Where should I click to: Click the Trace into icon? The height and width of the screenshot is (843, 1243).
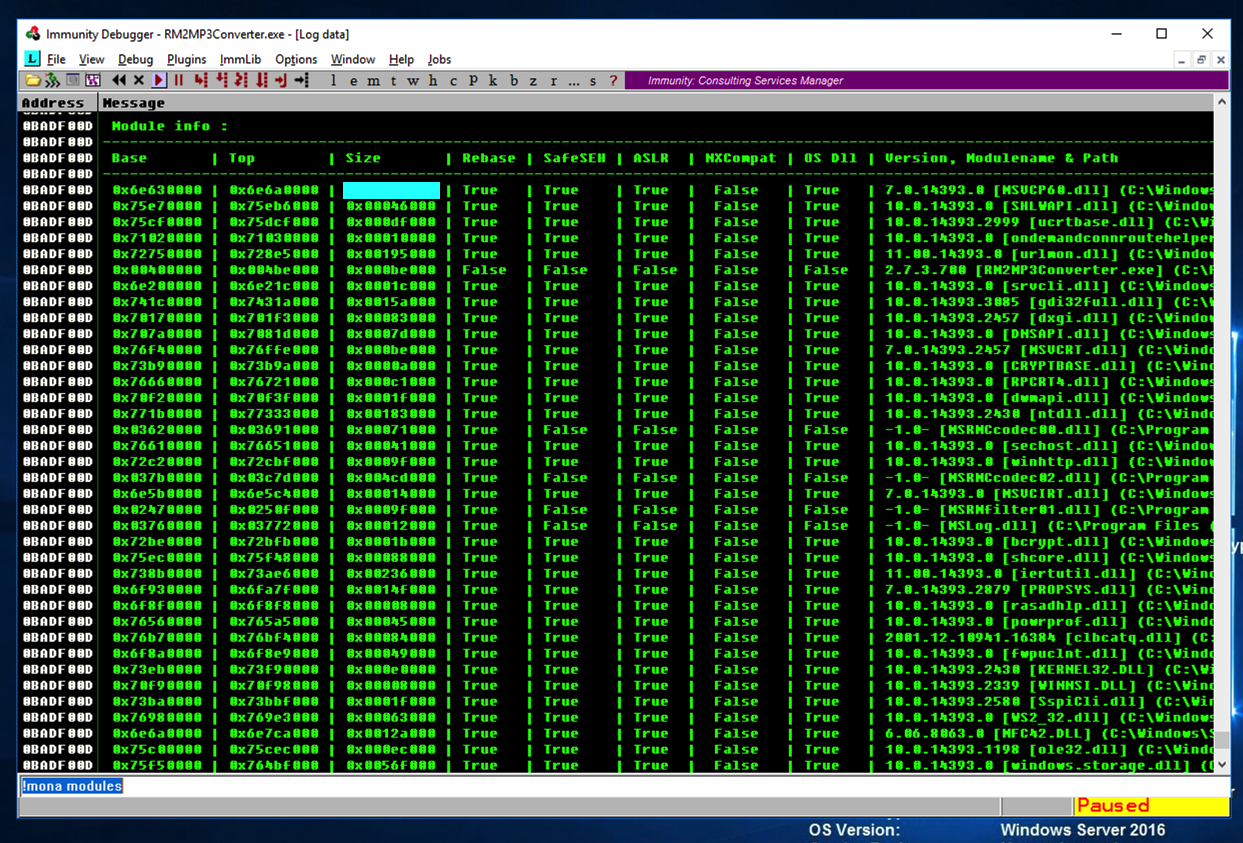pos(240,80)
